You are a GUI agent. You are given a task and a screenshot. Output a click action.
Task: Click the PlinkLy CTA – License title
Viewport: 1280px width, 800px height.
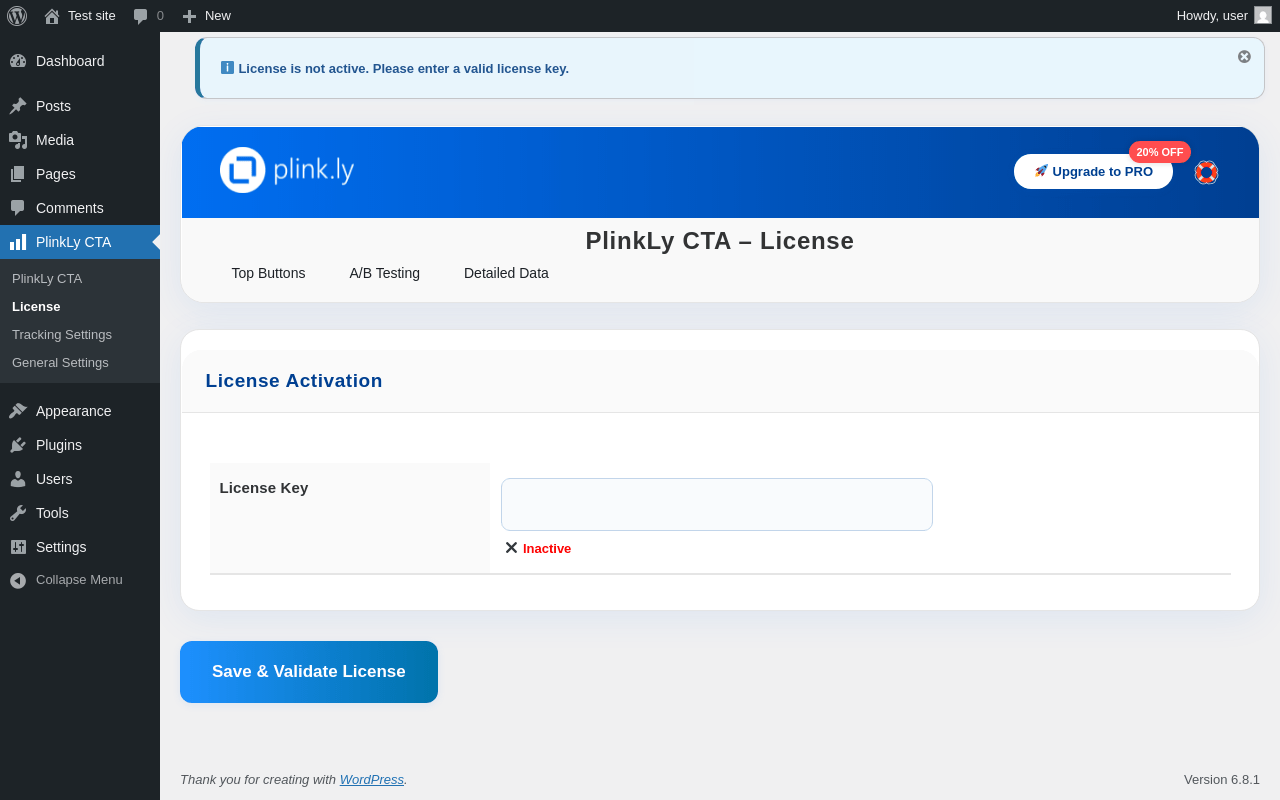point(720,241)
